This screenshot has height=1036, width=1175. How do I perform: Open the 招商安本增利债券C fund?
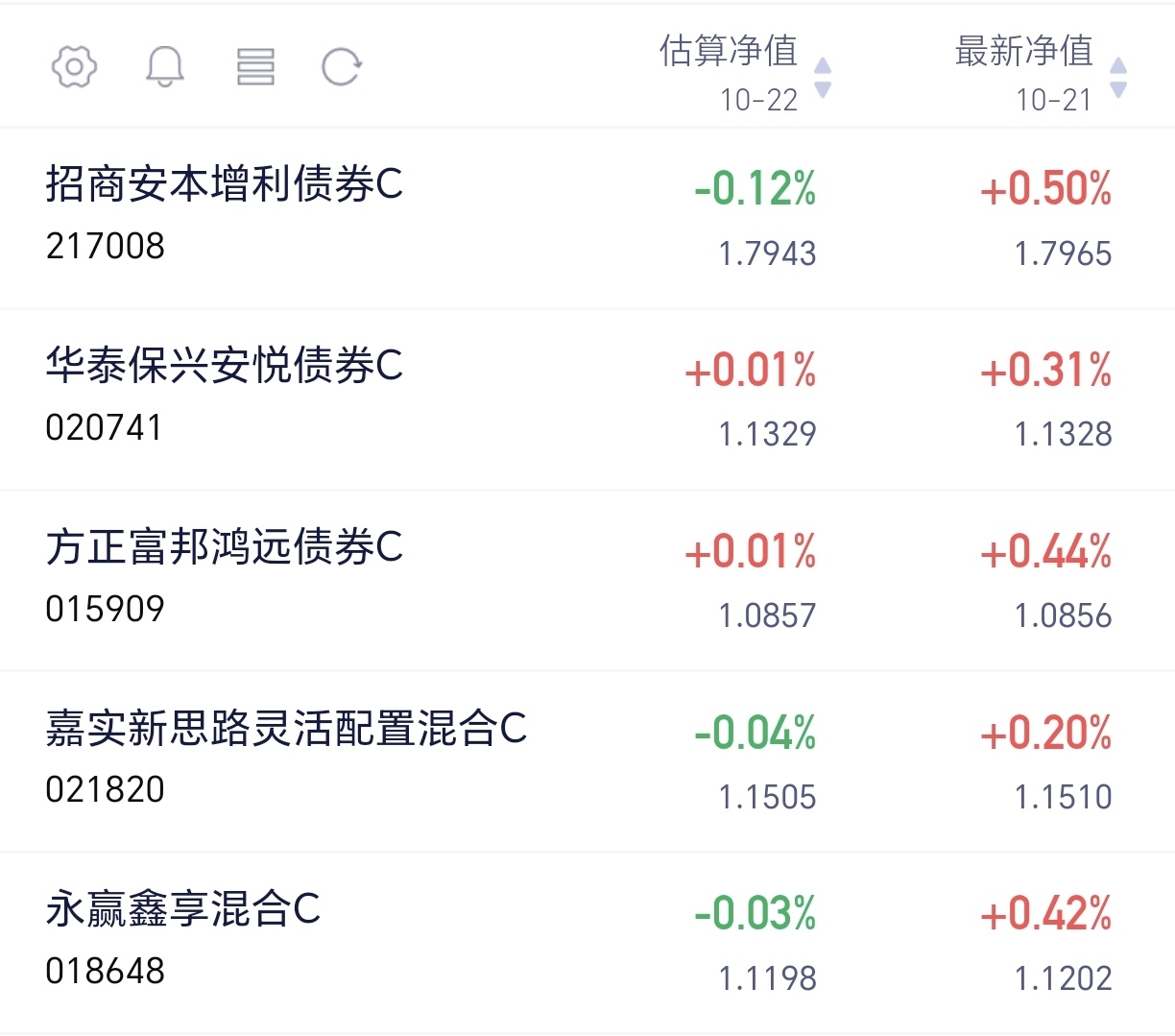coord(225,184)
